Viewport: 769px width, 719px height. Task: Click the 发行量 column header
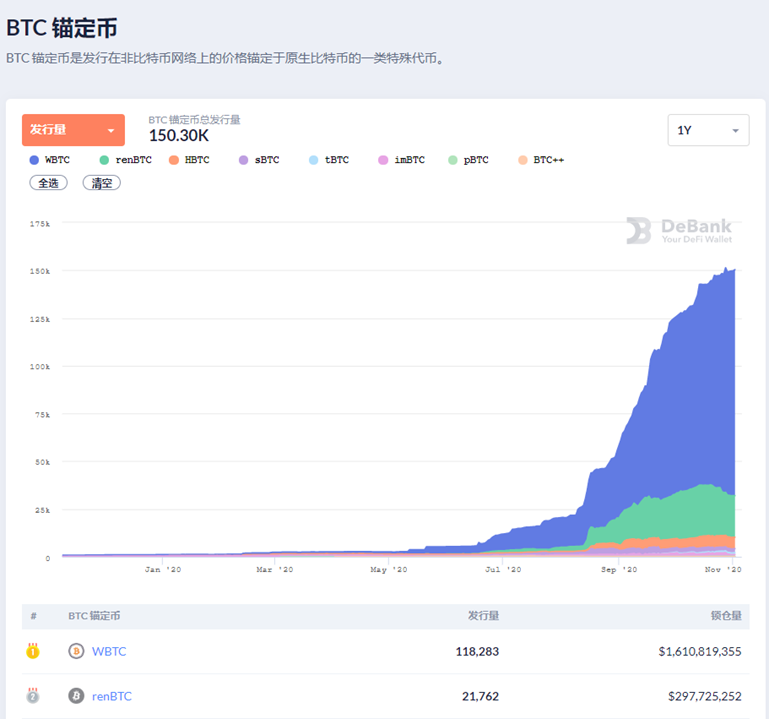483,616
